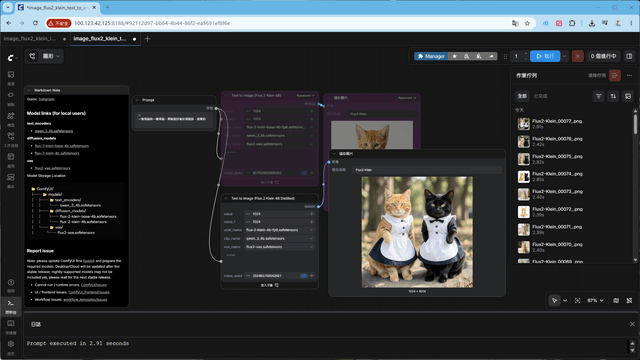Open the workflows sidebar icon
Viewport: 640px width, 360px height.
[11, 136]
